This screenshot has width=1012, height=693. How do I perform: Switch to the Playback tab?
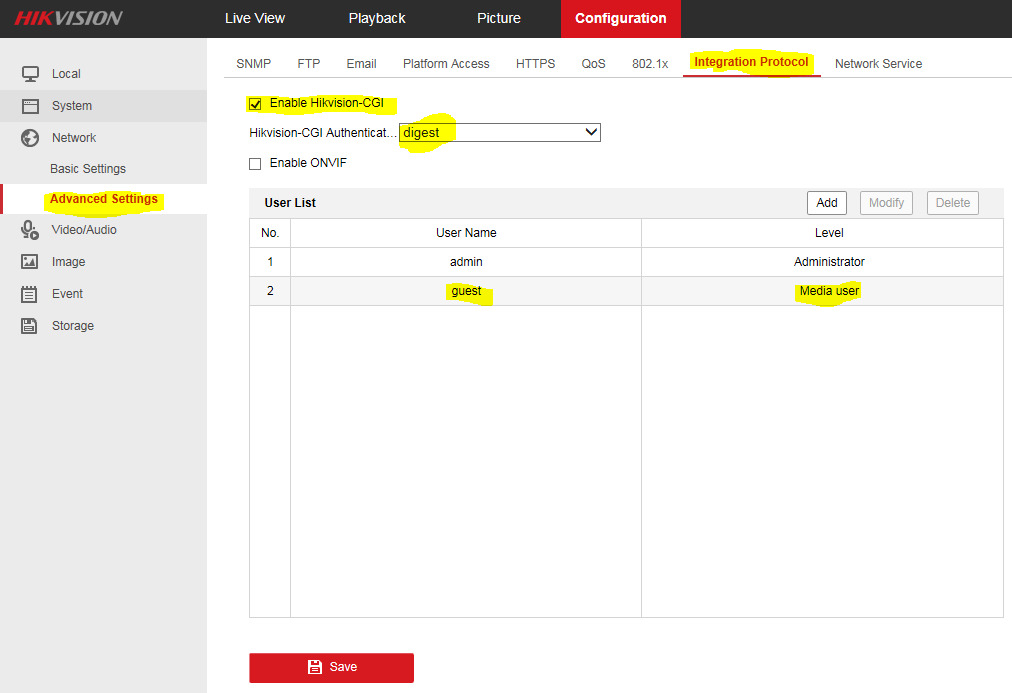click(x=377, y=18)
